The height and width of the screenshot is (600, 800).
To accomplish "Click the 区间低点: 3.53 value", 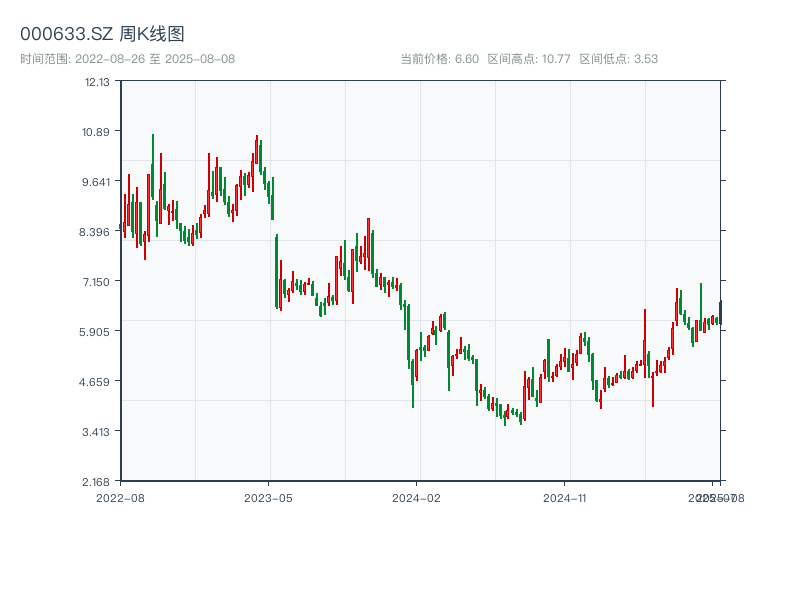I will coord(618,59).
